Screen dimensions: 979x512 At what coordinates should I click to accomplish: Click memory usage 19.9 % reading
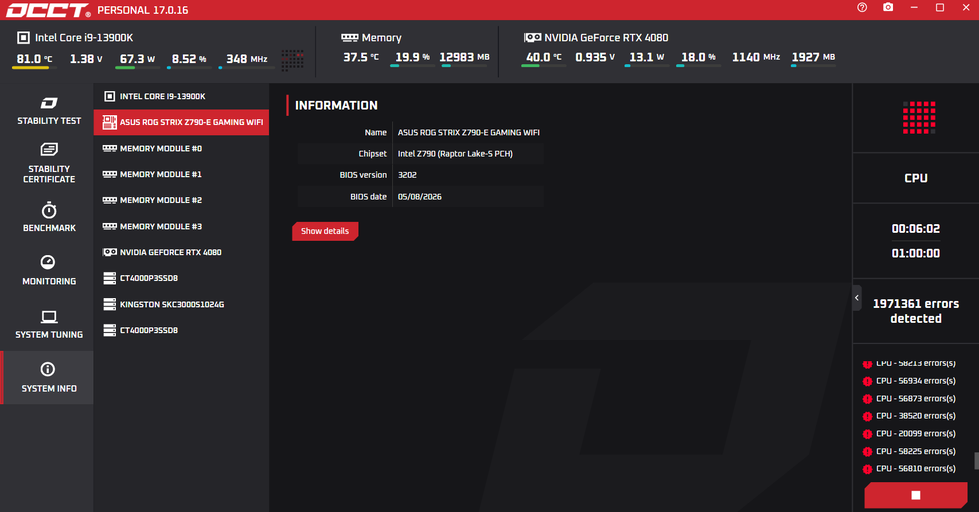[412, 57]
